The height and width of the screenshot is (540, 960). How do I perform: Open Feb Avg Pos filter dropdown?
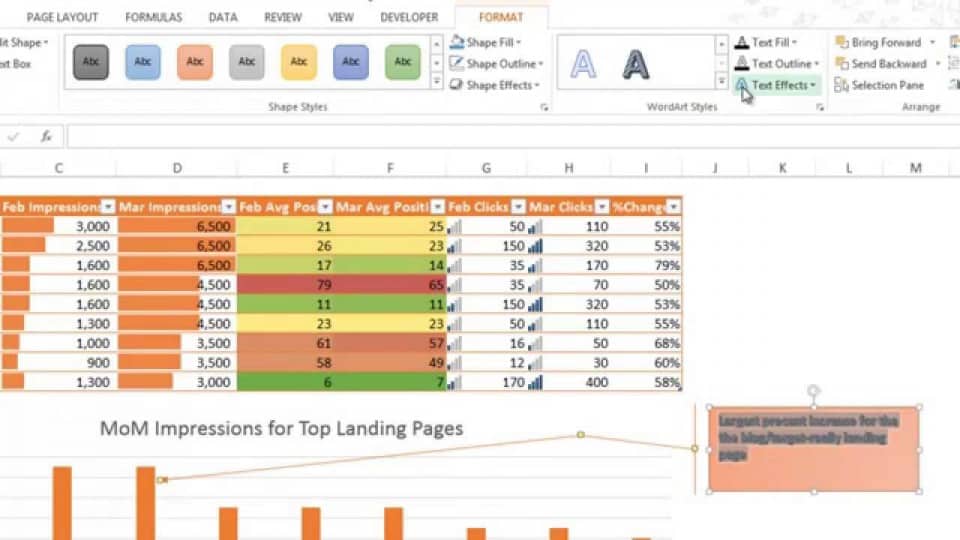pos(325,207)
